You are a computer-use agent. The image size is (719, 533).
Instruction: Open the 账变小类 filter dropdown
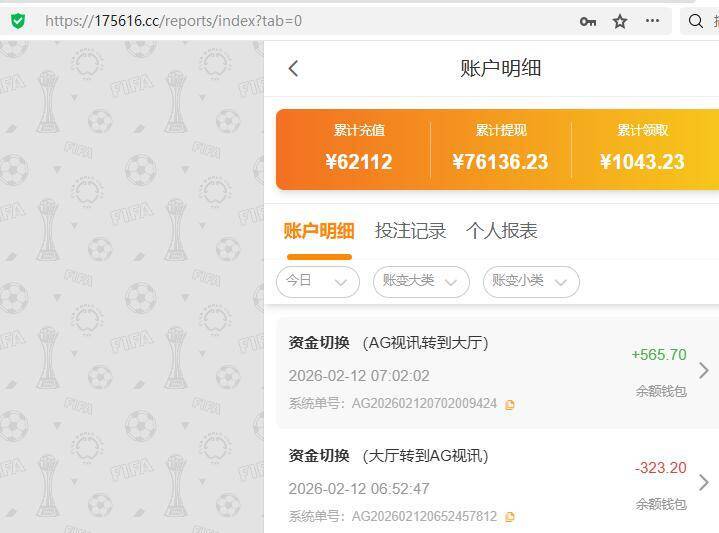530,282
